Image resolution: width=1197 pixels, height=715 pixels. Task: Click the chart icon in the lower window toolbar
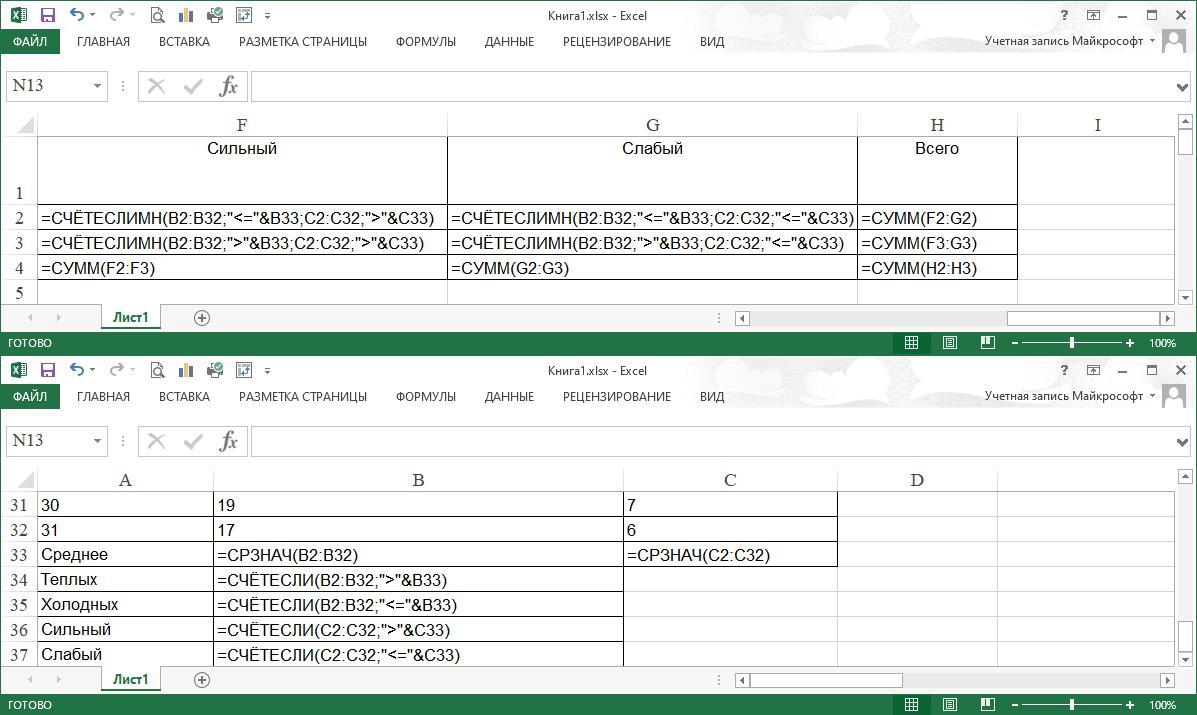186,370
